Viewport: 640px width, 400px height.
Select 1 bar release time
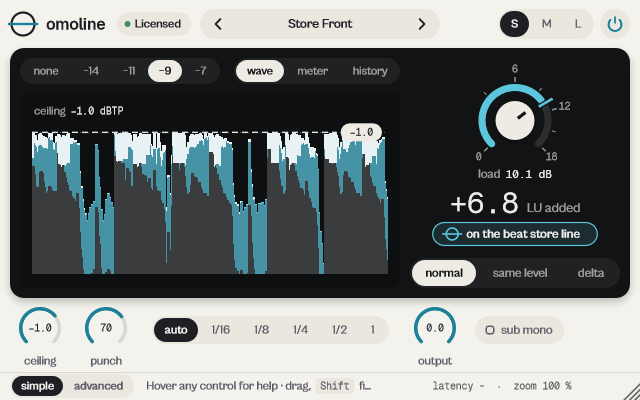click(x=372, y=330)
